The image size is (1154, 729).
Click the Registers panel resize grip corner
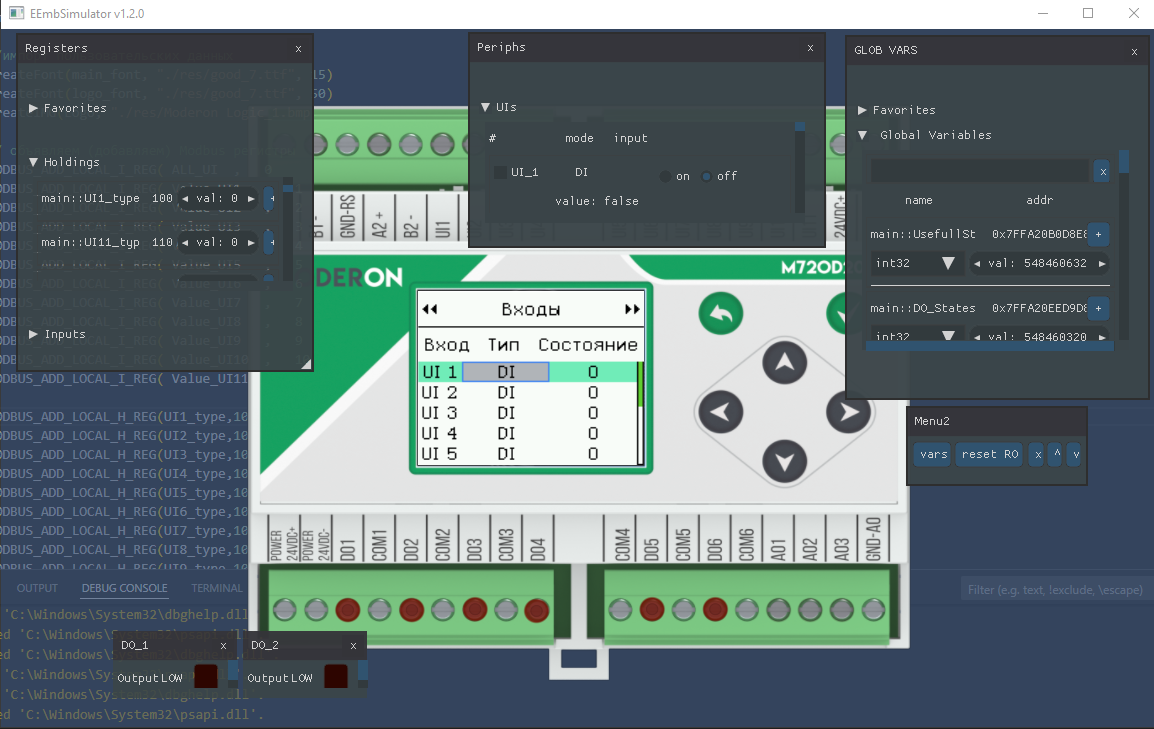306,363
